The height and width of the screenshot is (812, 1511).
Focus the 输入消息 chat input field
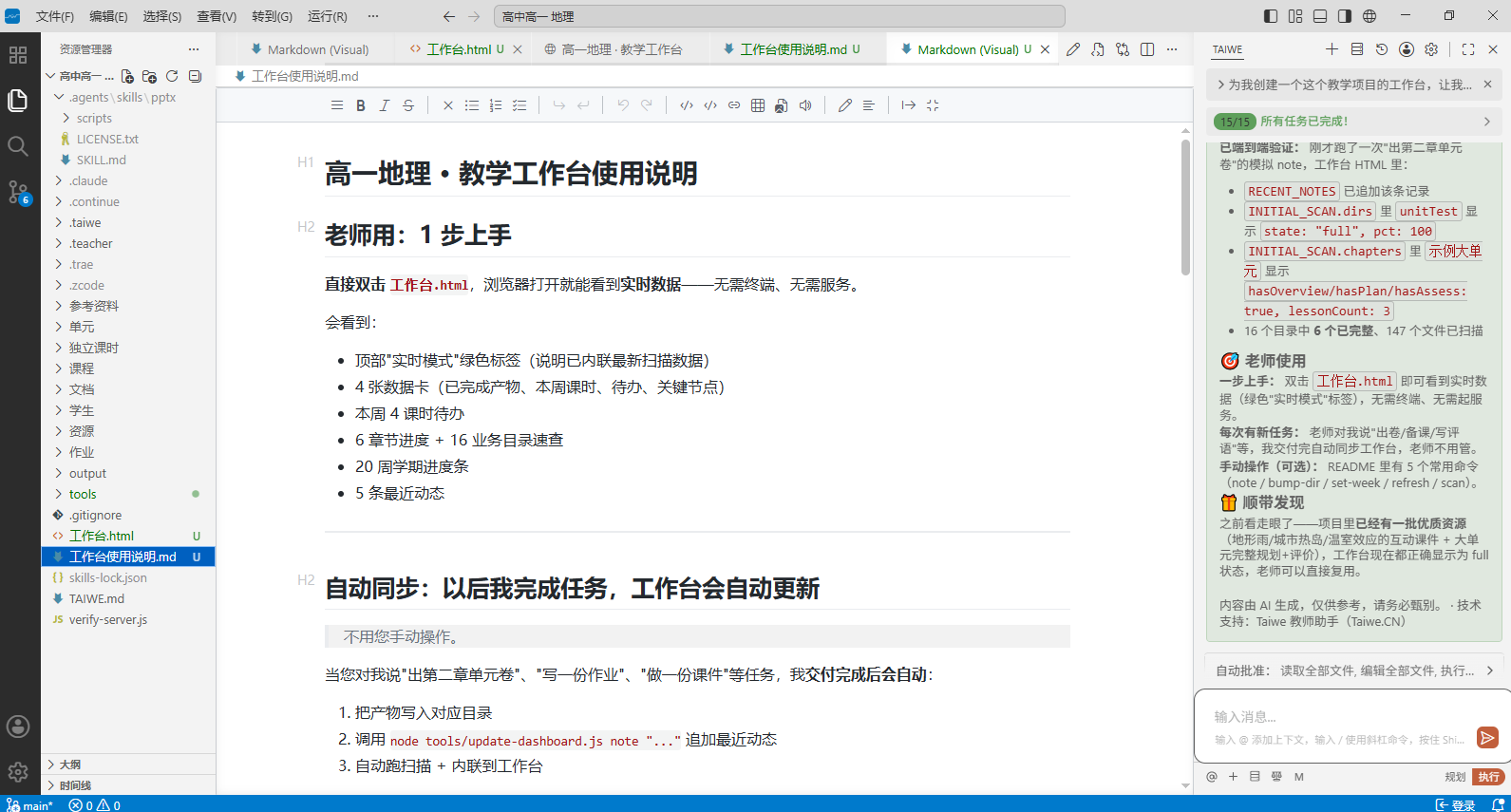coord(1339,717)
